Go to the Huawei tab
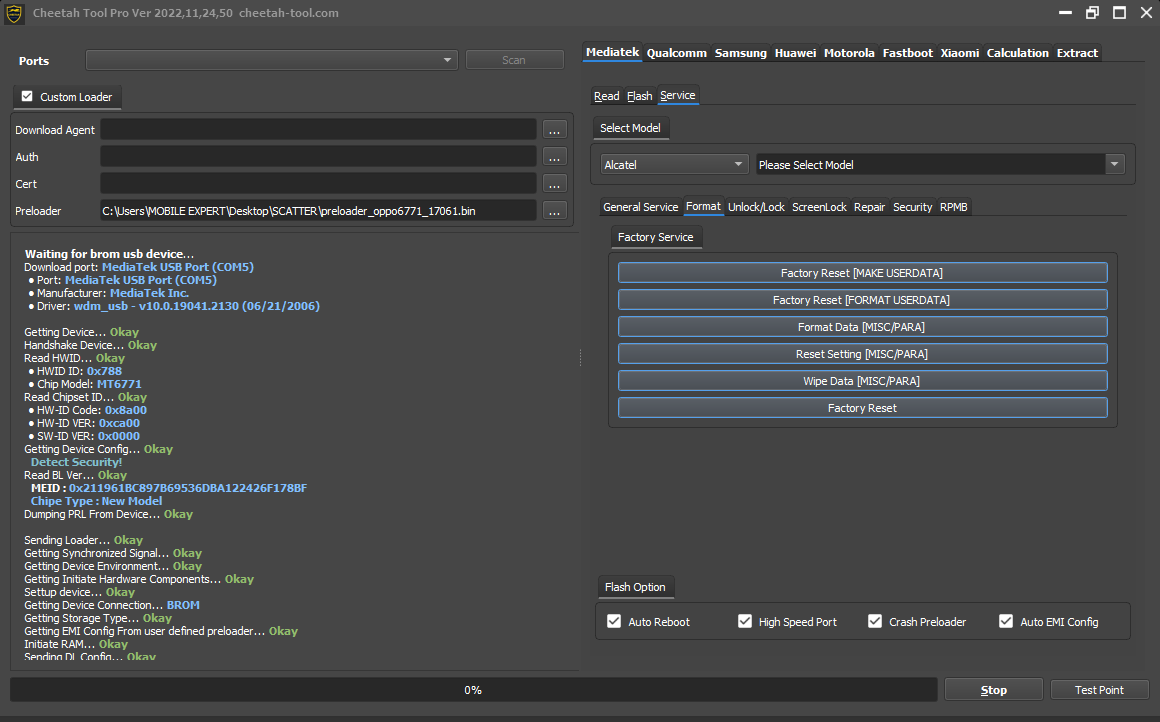 [795, 53]
